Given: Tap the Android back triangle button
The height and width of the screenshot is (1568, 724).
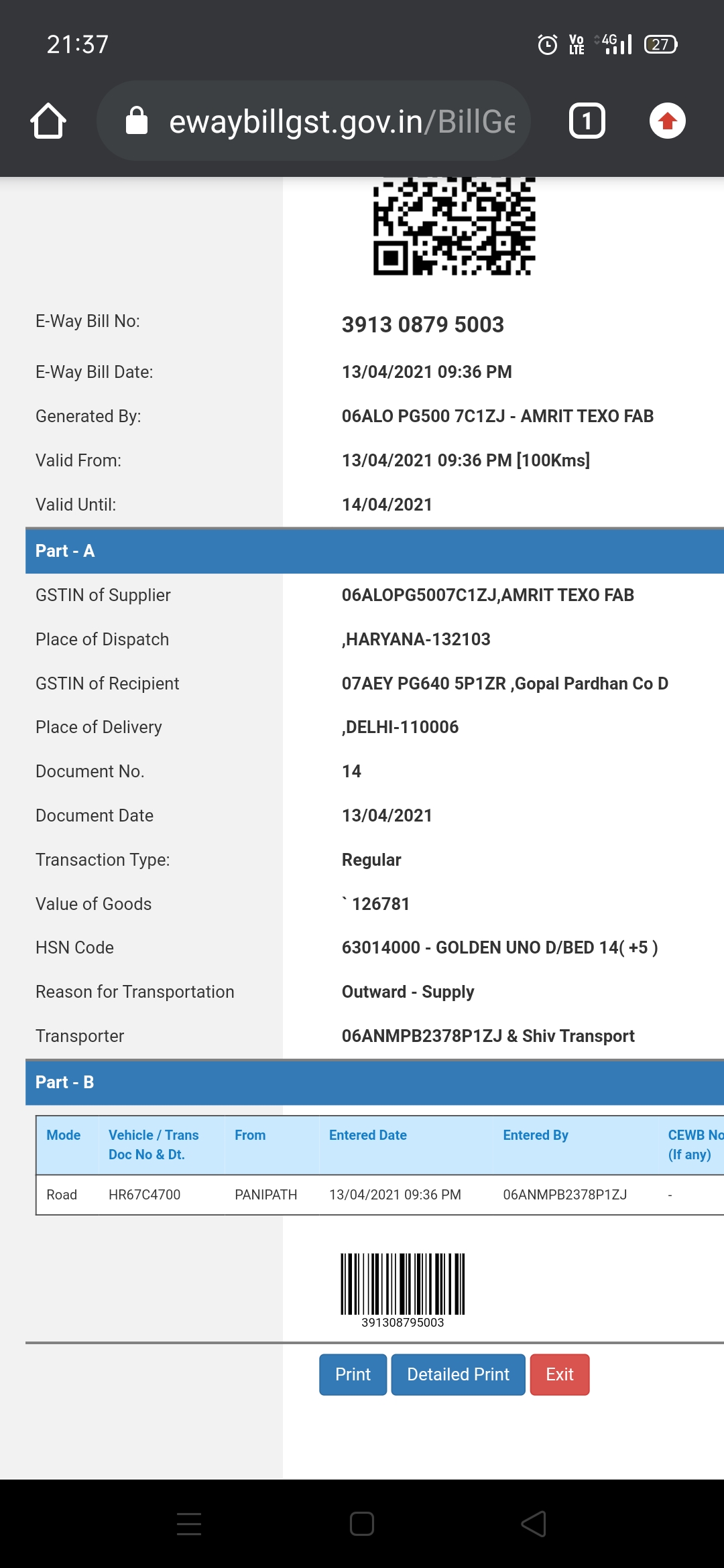Looking at the screenshot, I should 534,1524.
